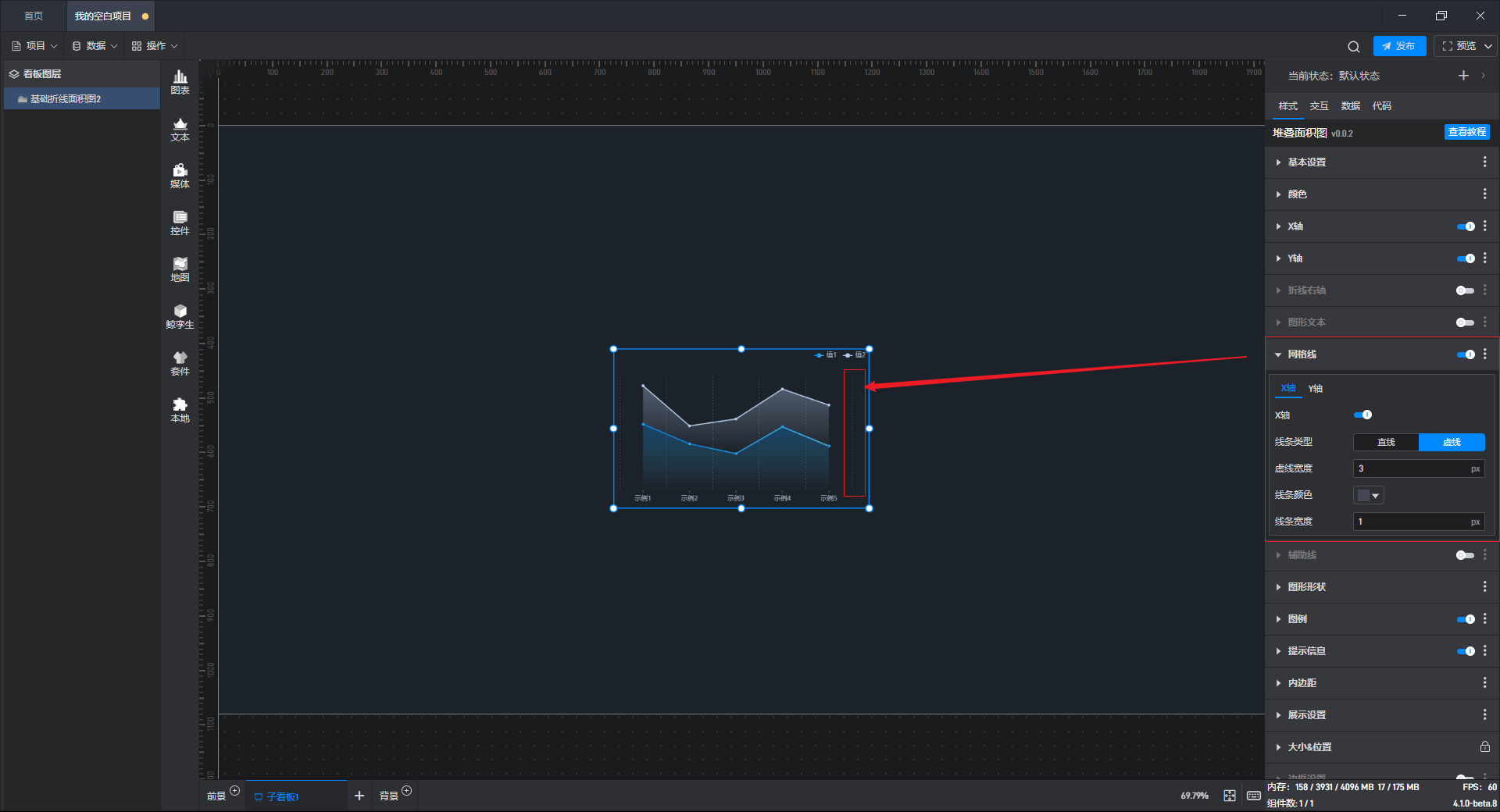Open the 文本 text components panel

pyautogui.click(x=180, y=129)
